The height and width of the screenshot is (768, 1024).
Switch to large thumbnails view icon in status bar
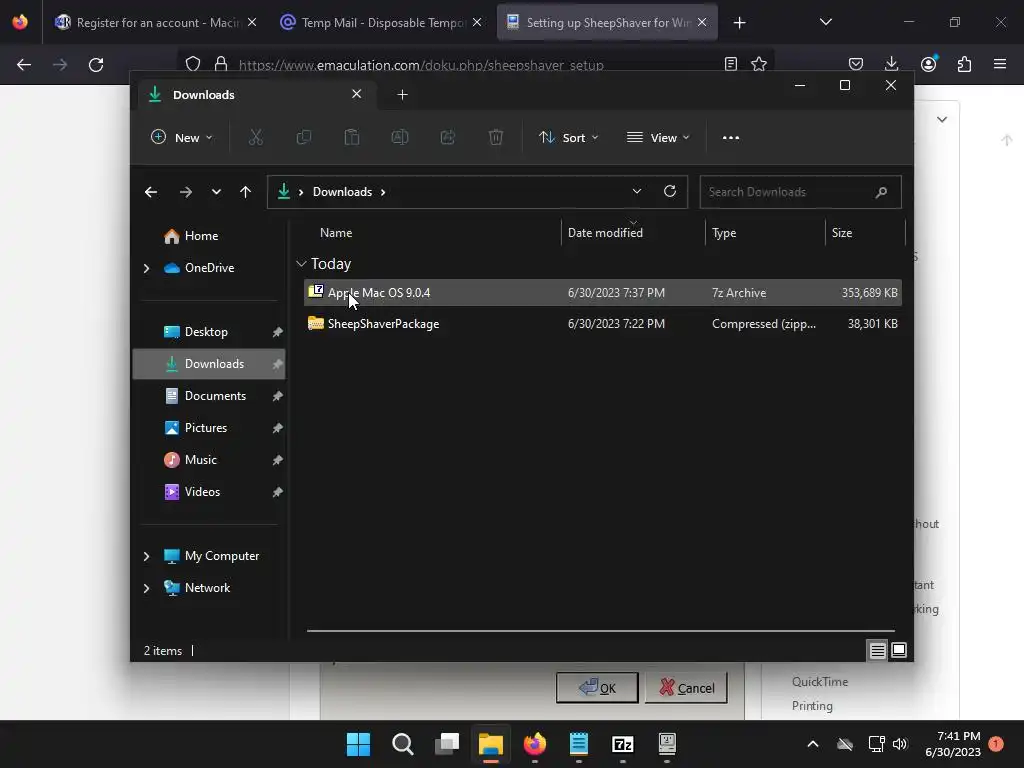pos(899,650)
